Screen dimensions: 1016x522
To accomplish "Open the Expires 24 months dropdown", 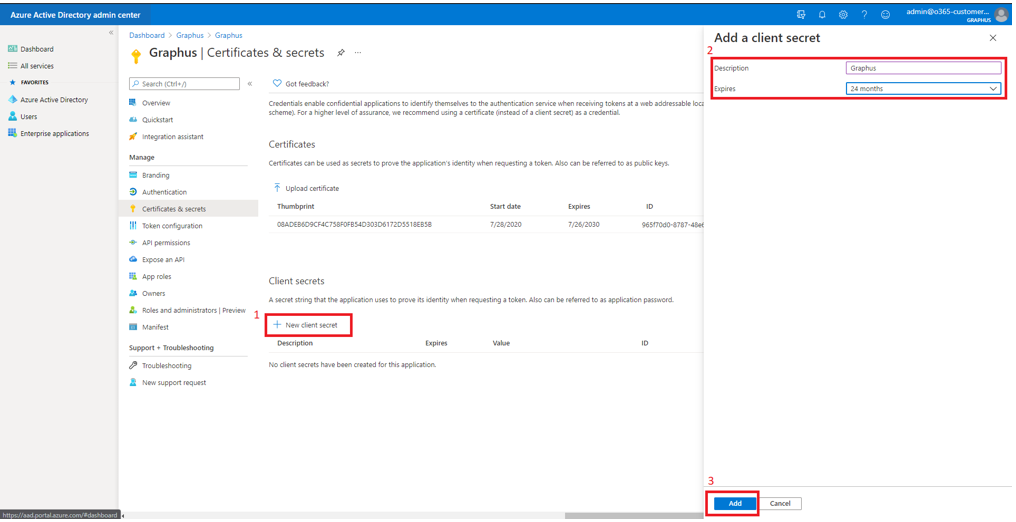I will (923, 89).
